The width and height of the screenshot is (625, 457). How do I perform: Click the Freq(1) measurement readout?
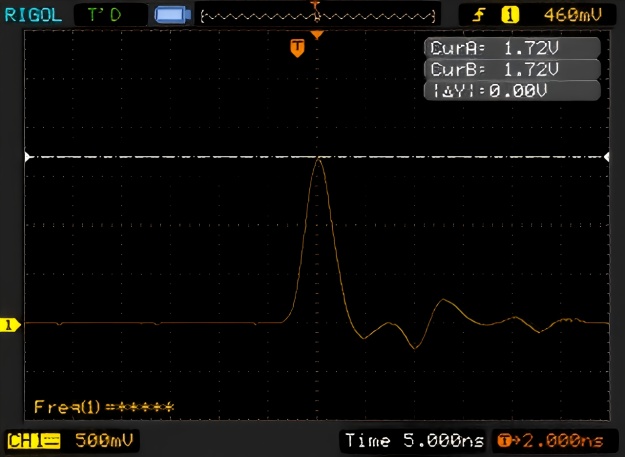pos(103,407)
